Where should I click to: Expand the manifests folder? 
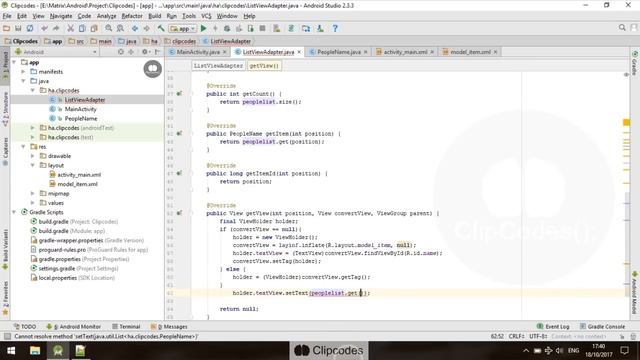23,72
